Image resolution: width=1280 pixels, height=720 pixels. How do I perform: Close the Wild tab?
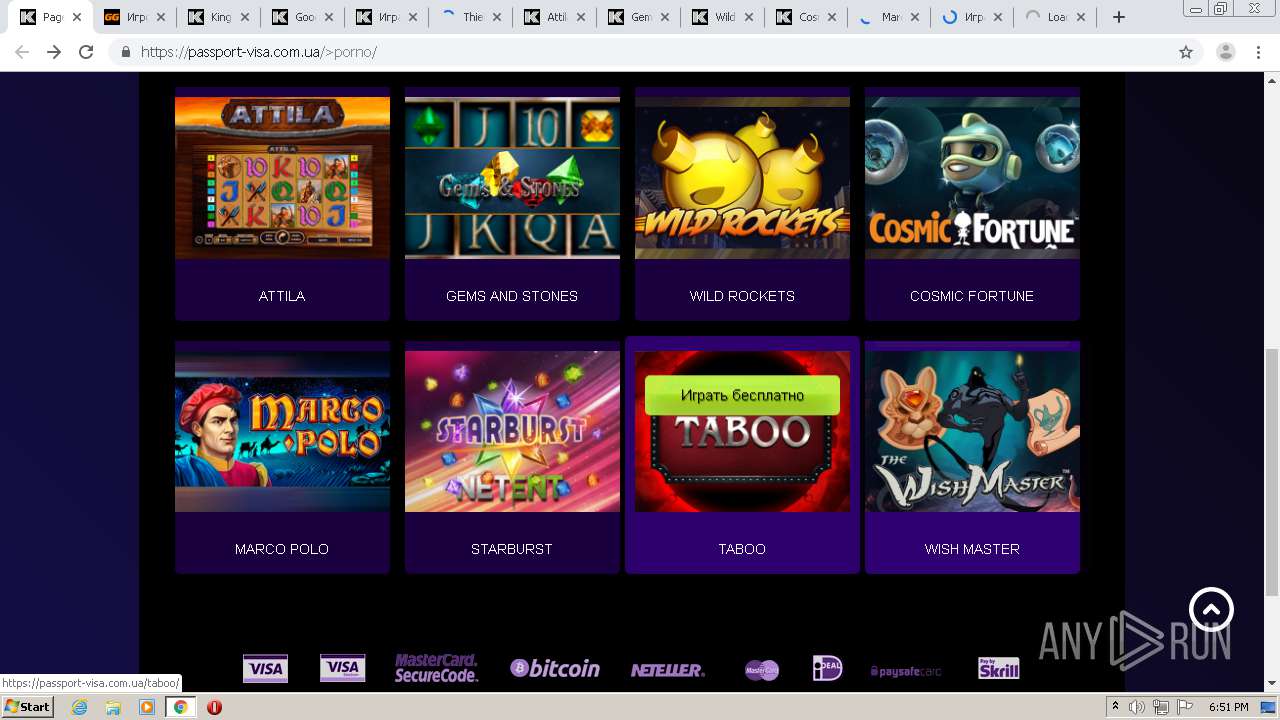click(x=749, y=17)
